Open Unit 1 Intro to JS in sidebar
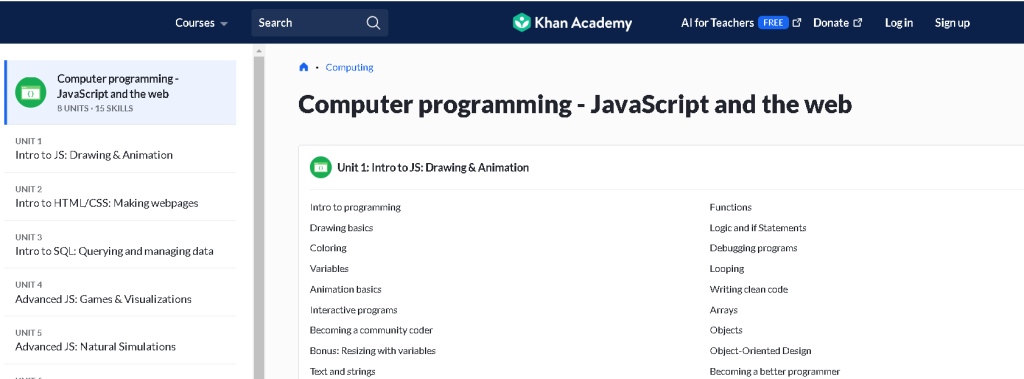1024x379 pixels. (x=120, y=149)
